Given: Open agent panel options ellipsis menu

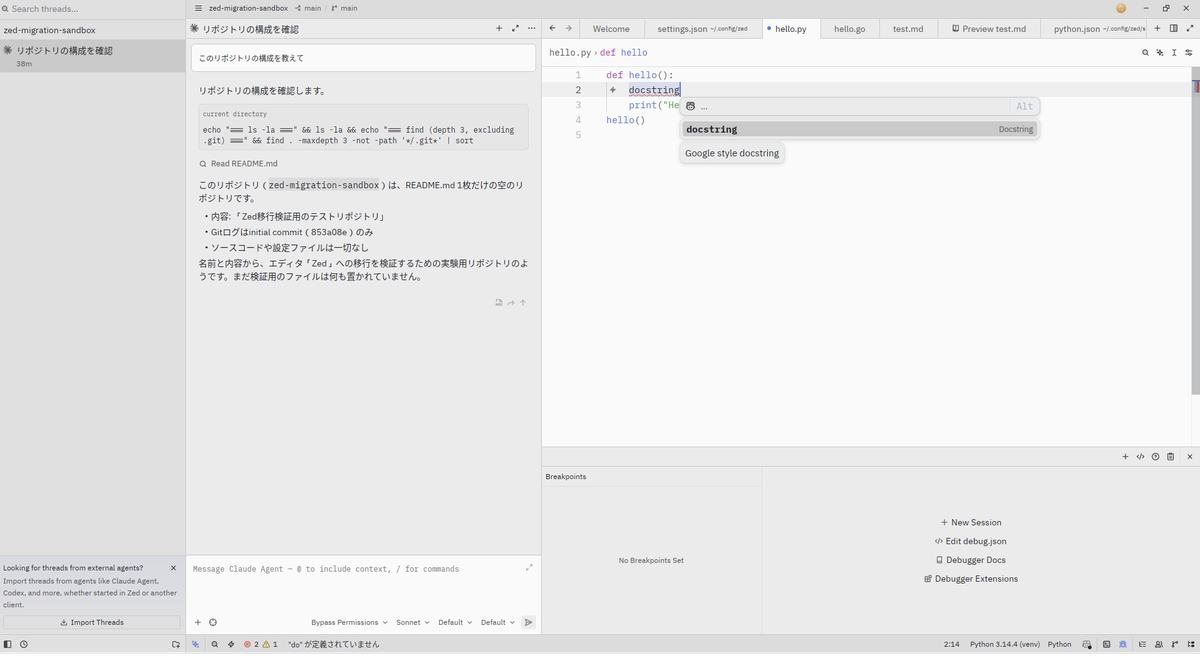Looking at the screenshot, I should click(531, 28).
